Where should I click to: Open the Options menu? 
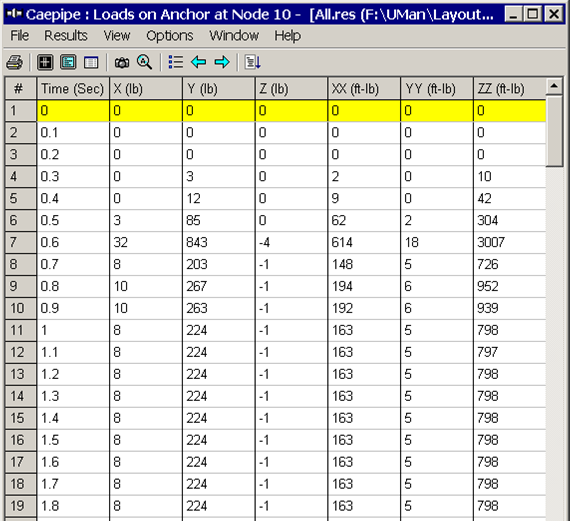[169, 36]
